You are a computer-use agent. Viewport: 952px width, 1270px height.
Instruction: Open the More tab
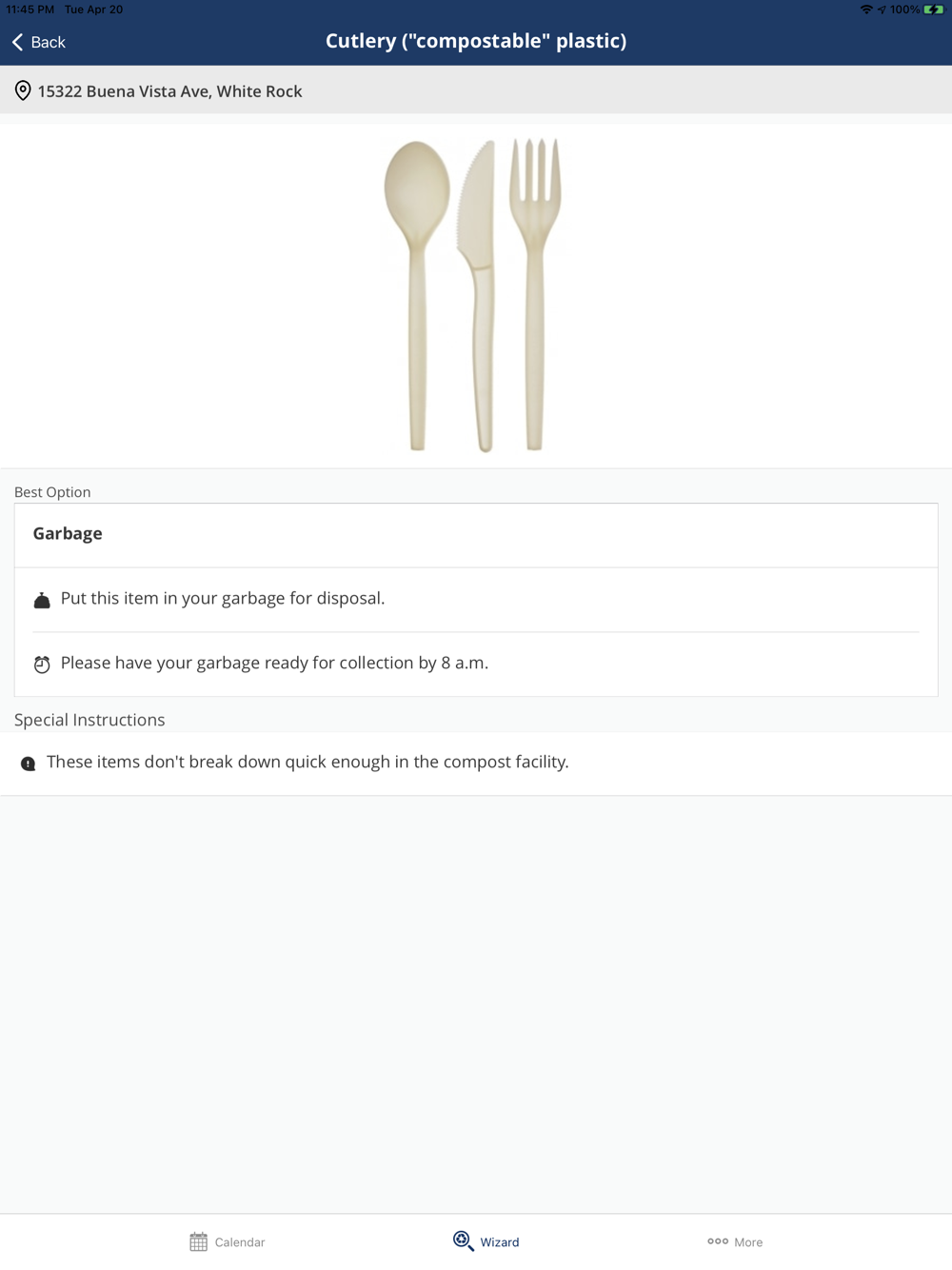(735, 1241)
